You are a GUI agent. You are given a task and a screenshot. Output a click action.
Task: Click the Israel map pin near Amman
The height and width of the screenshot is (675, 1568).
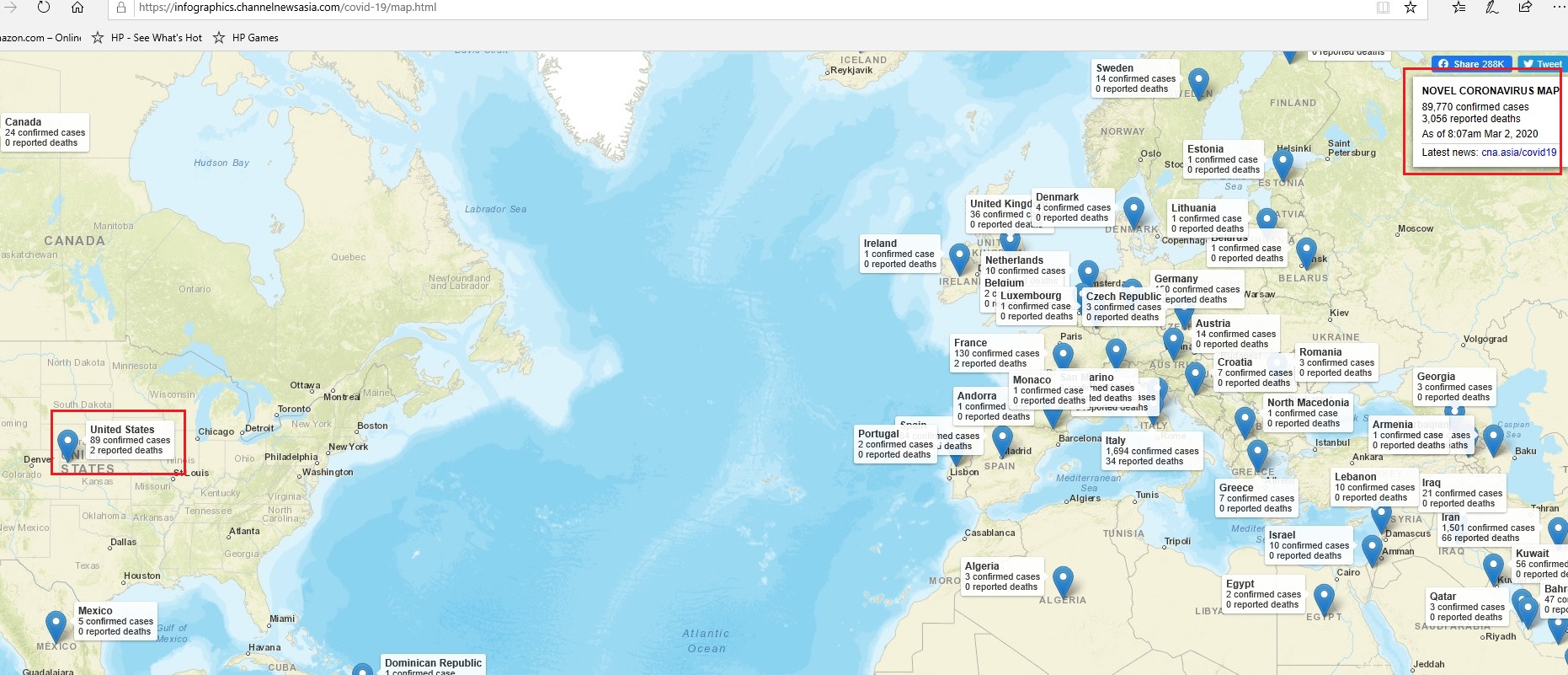click(1372, 550)
